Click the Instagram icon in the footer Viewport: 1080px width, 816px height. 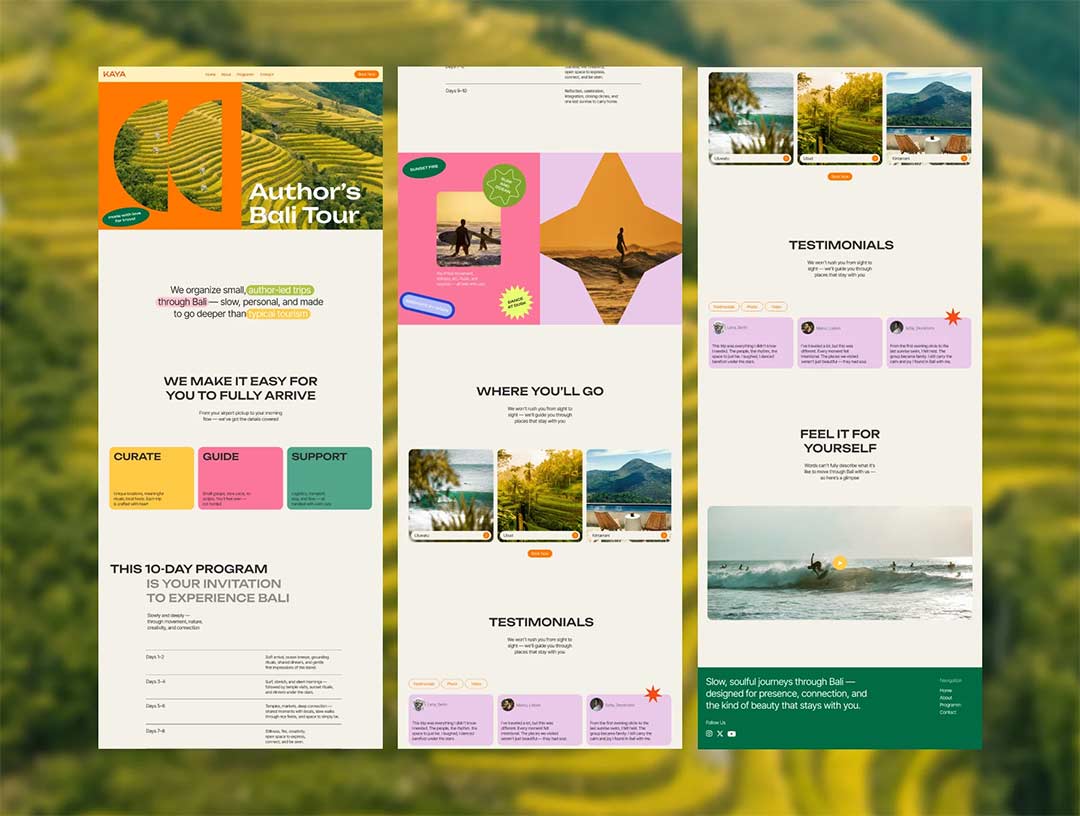pyautogui.click(x=710, y=734)
